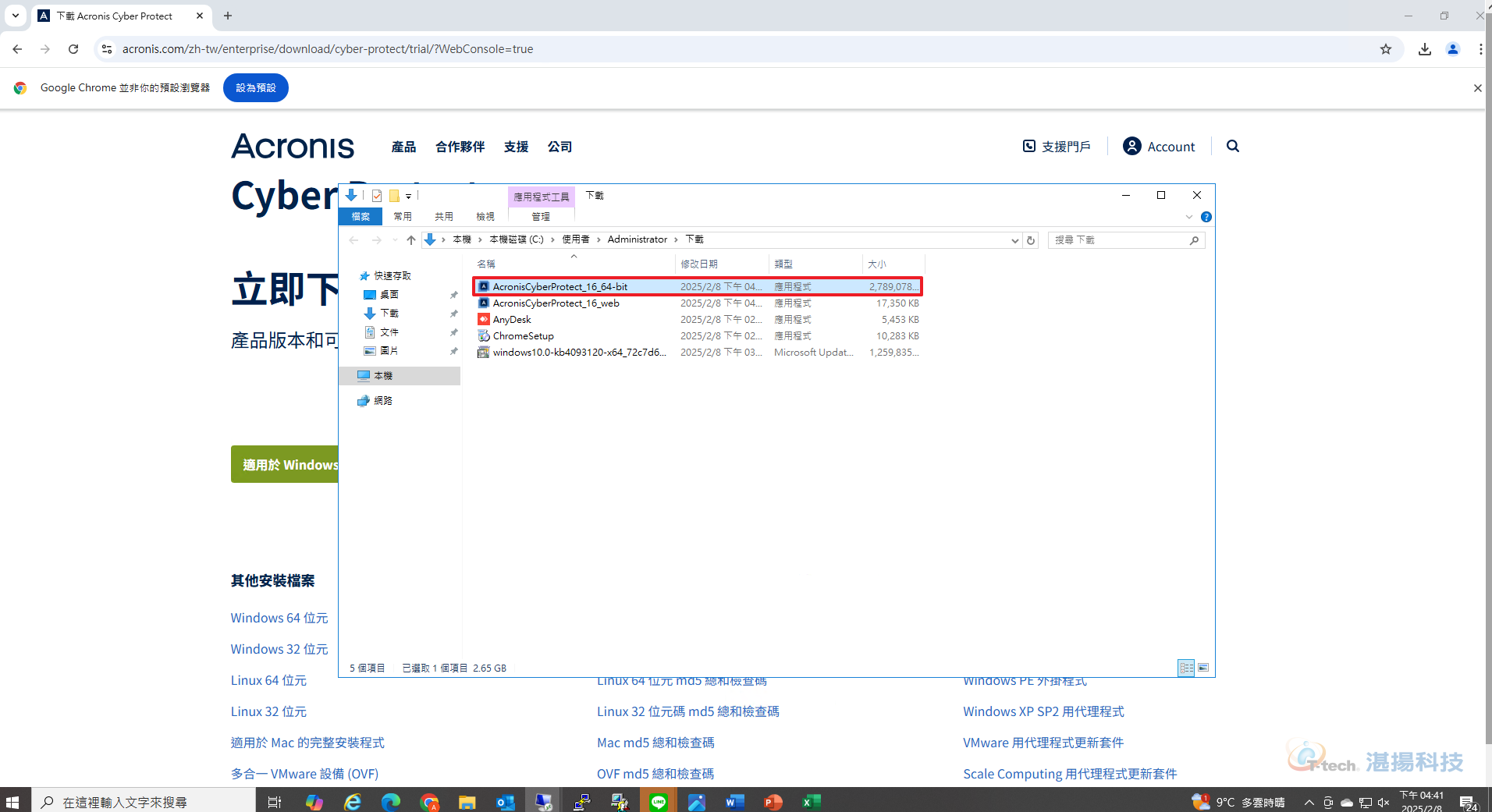1492x812 pixels.
Task: Click the 應用程式工具 contextual tab
Action: 541,197
